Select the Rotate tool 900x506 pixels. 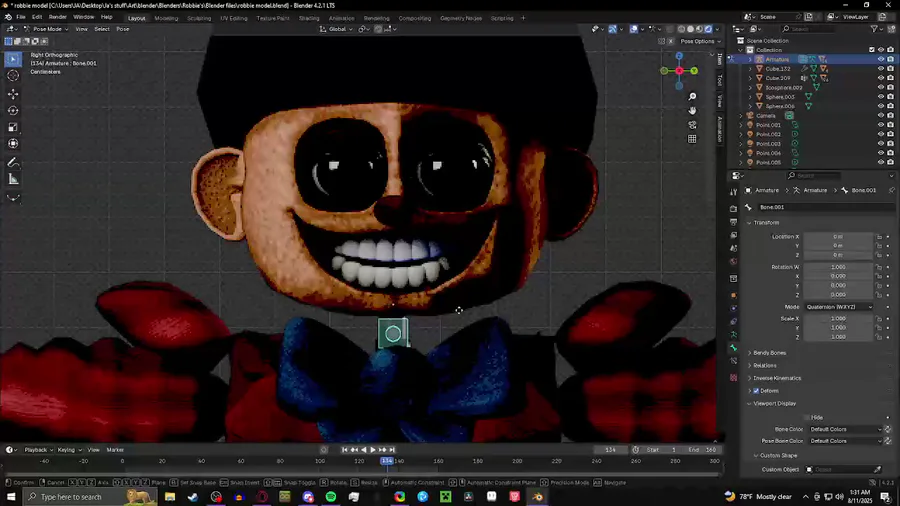[x=13, y=110]
